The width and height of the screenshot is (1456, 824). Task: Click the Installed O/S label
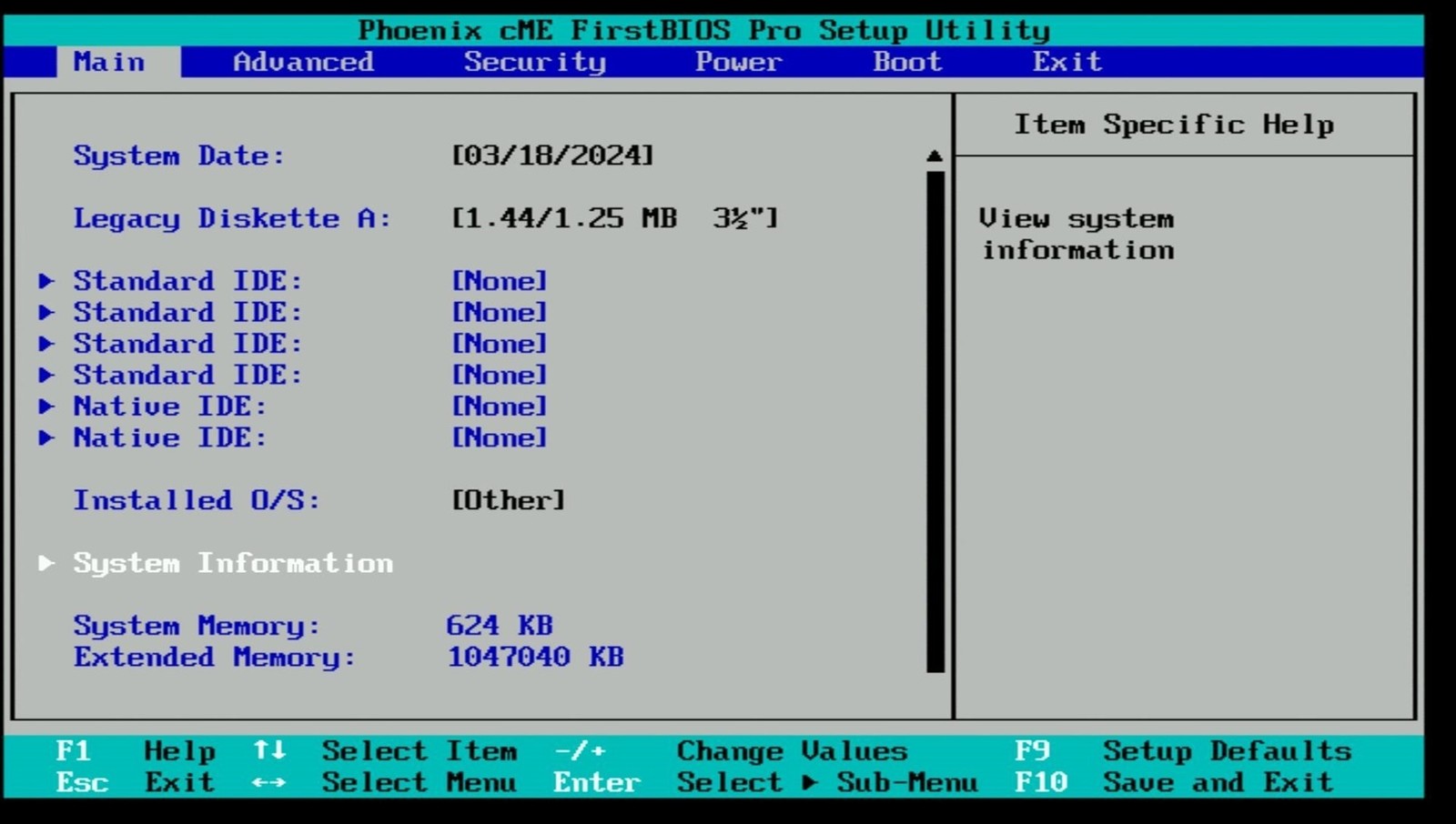point(197,500)
